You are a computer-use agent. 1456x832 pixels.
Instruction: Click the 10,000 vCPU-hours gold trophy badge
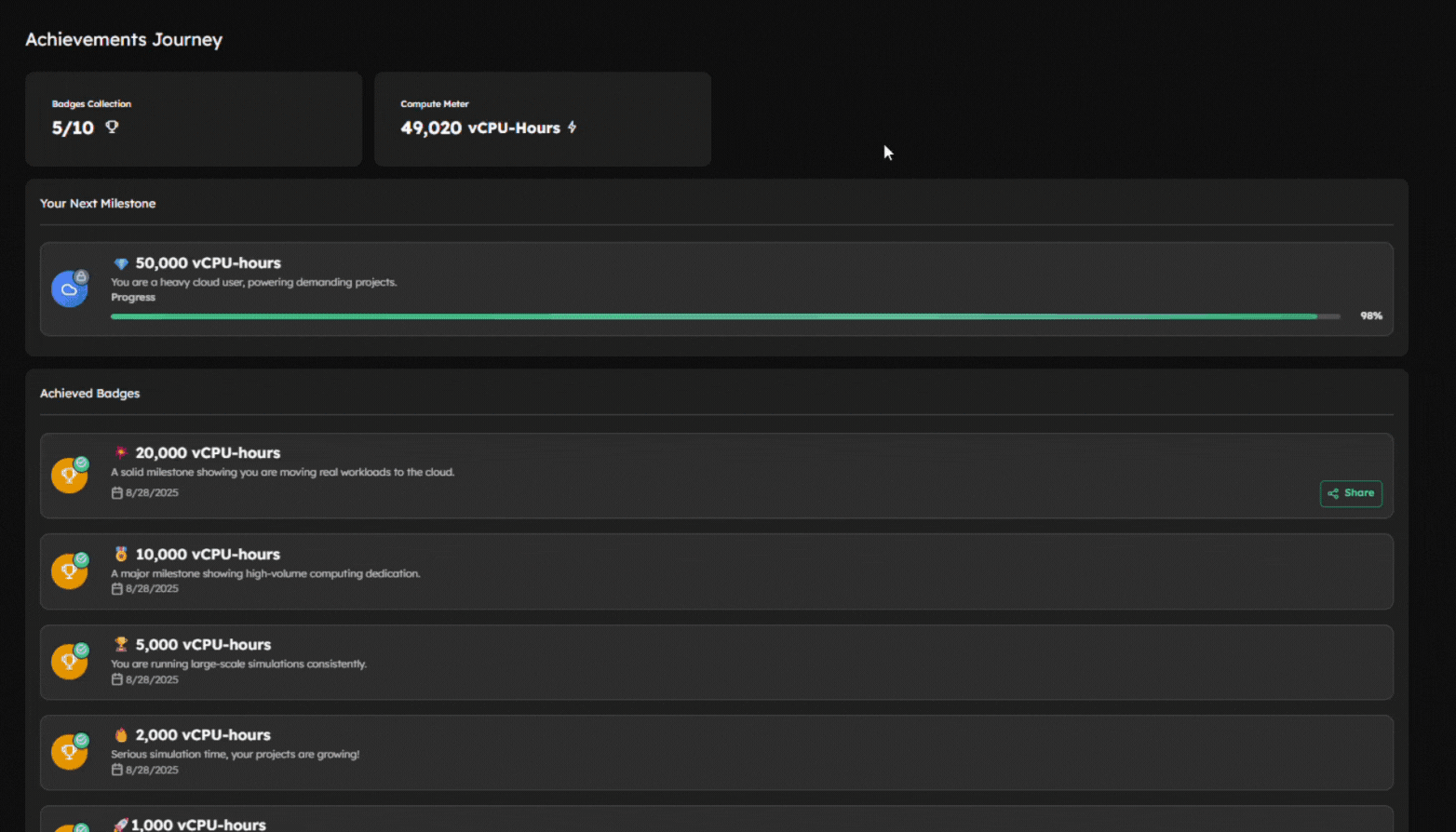70,571
